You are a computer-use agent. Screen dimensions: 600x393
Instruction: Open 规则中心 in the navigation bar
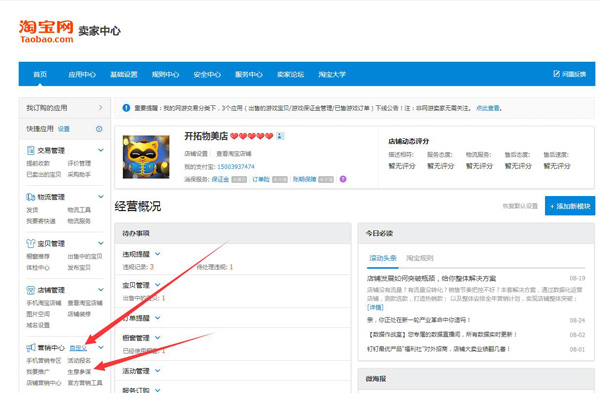165,74
